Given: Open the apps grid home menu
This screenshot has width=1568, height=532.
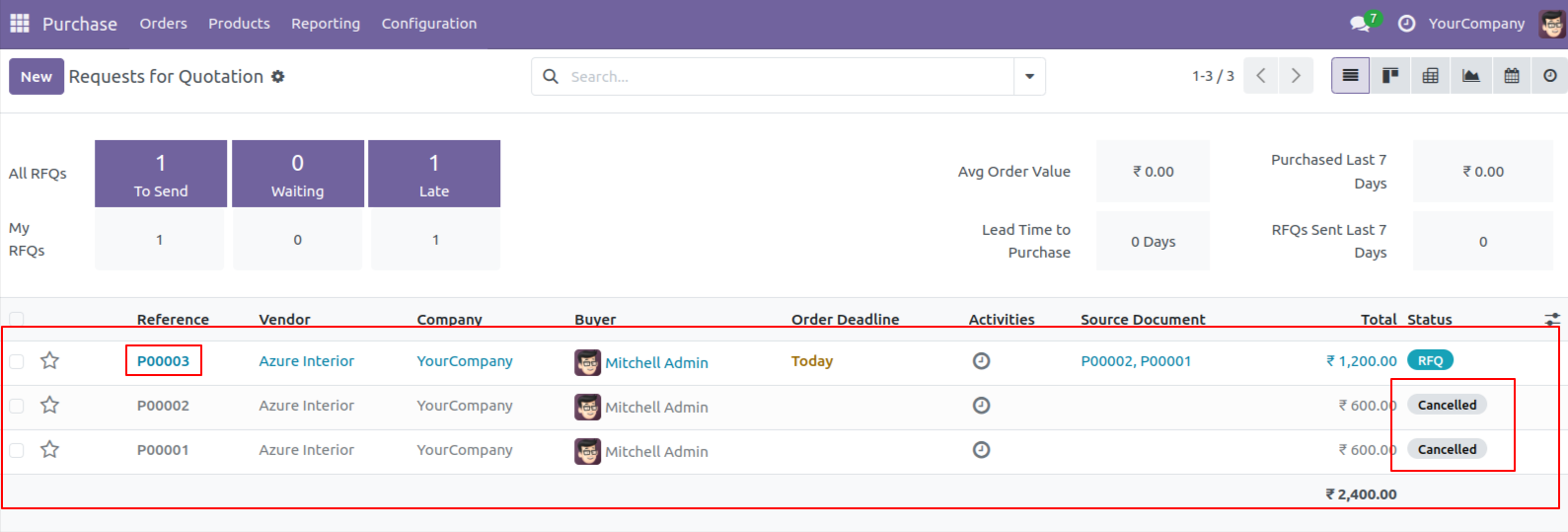Looking at the screenshot, I should click(20, 23).
